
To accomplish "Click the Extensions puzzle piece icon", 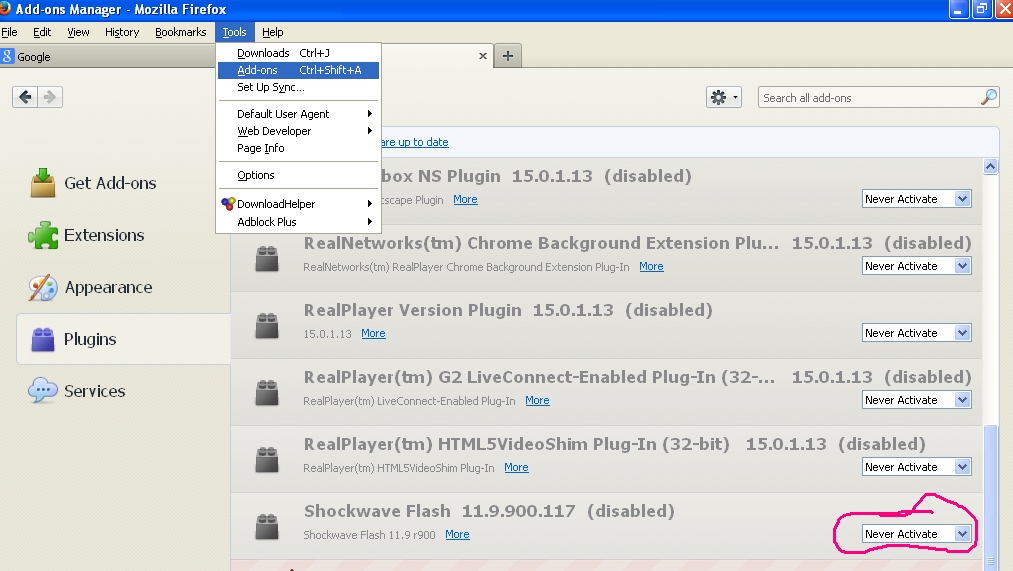I will 43,235.
